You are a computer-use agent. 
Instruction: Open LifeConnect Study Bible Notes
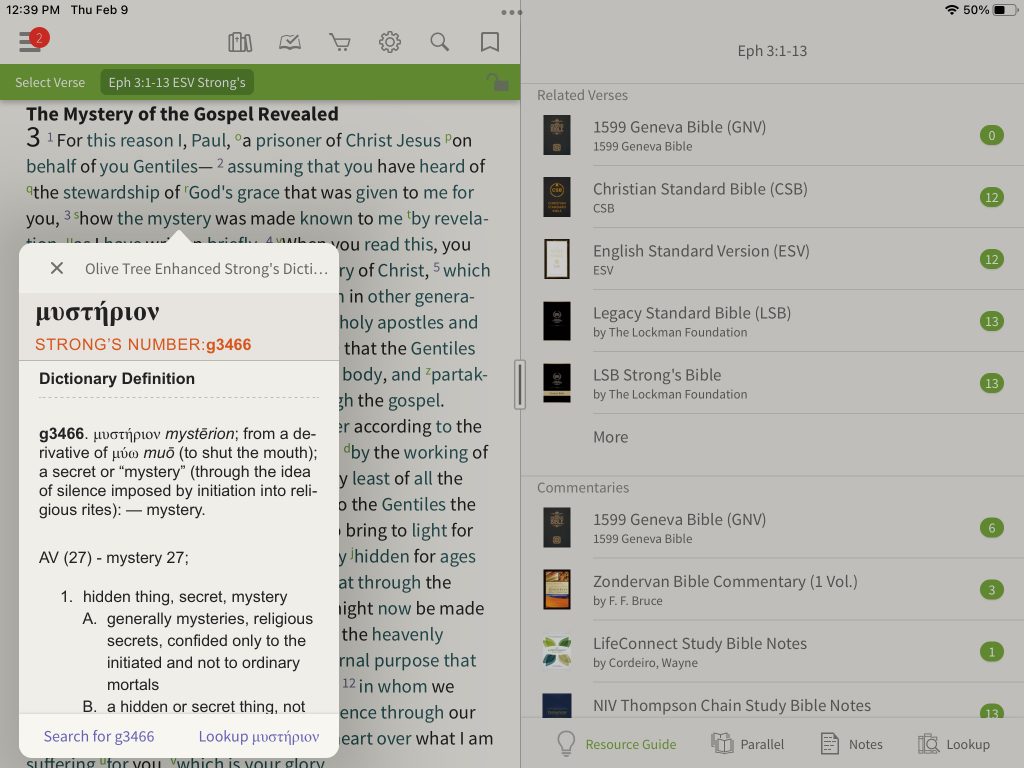click(x=773, y=652)
